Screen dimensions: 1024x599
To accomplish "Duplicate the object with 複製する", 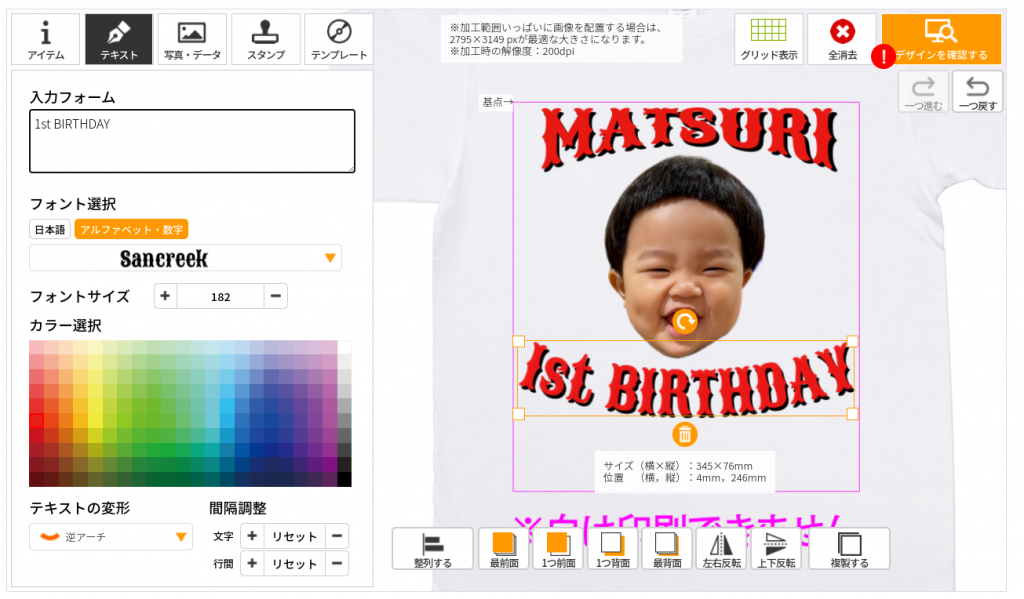I will coord(849,549).
